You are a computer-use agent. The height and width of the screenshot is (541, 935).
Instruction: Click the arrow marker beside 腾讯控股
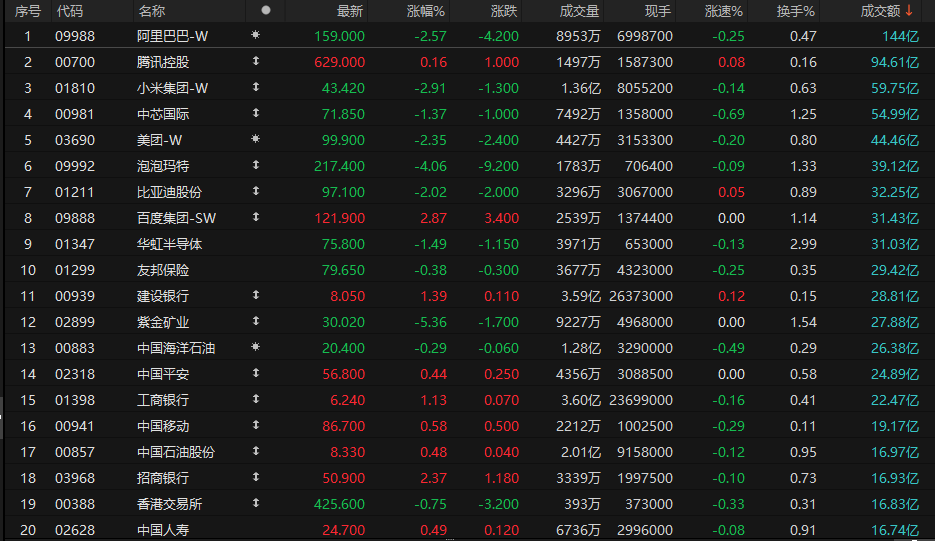coord(256,61)
